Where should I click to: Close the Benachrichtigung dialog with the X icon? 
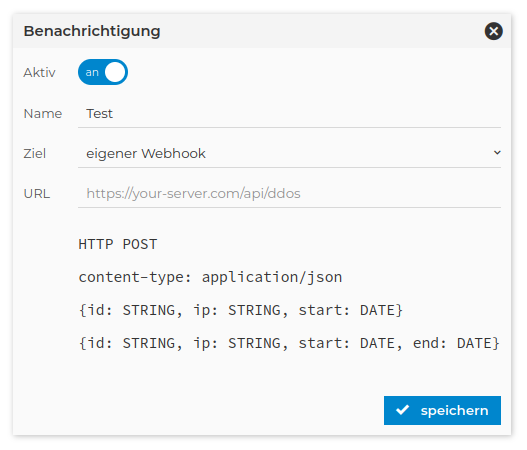pyautogui.click(x=493, y=31)
